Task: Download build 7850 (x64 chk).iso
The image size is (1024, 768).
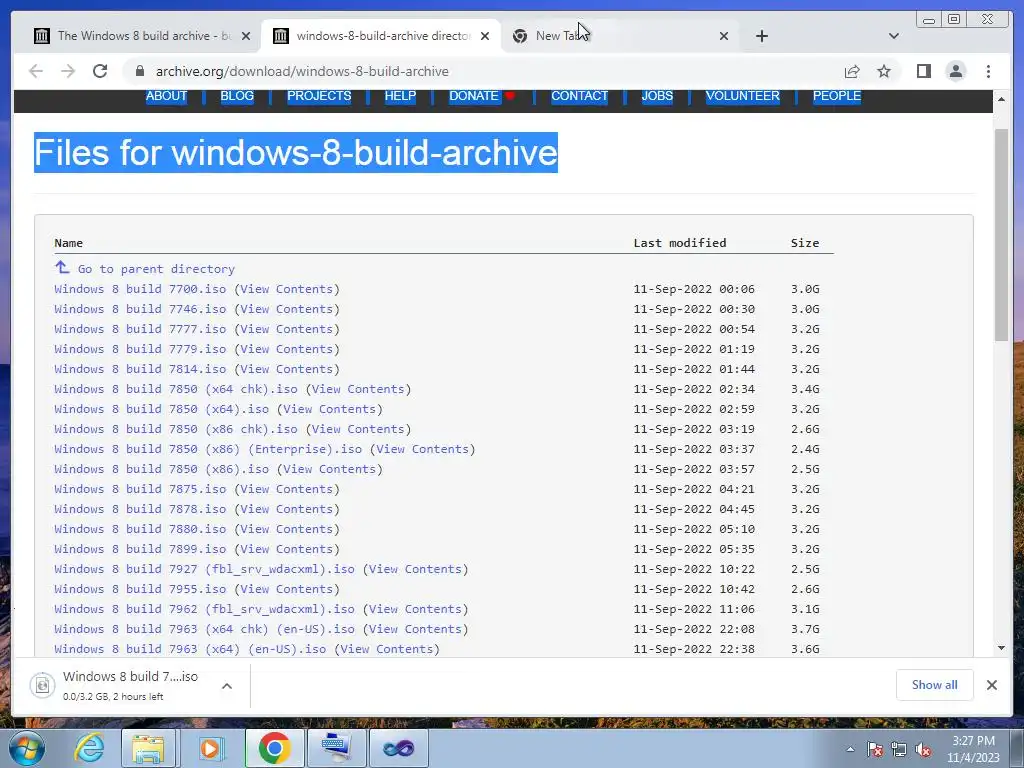Action: [176, 389]
